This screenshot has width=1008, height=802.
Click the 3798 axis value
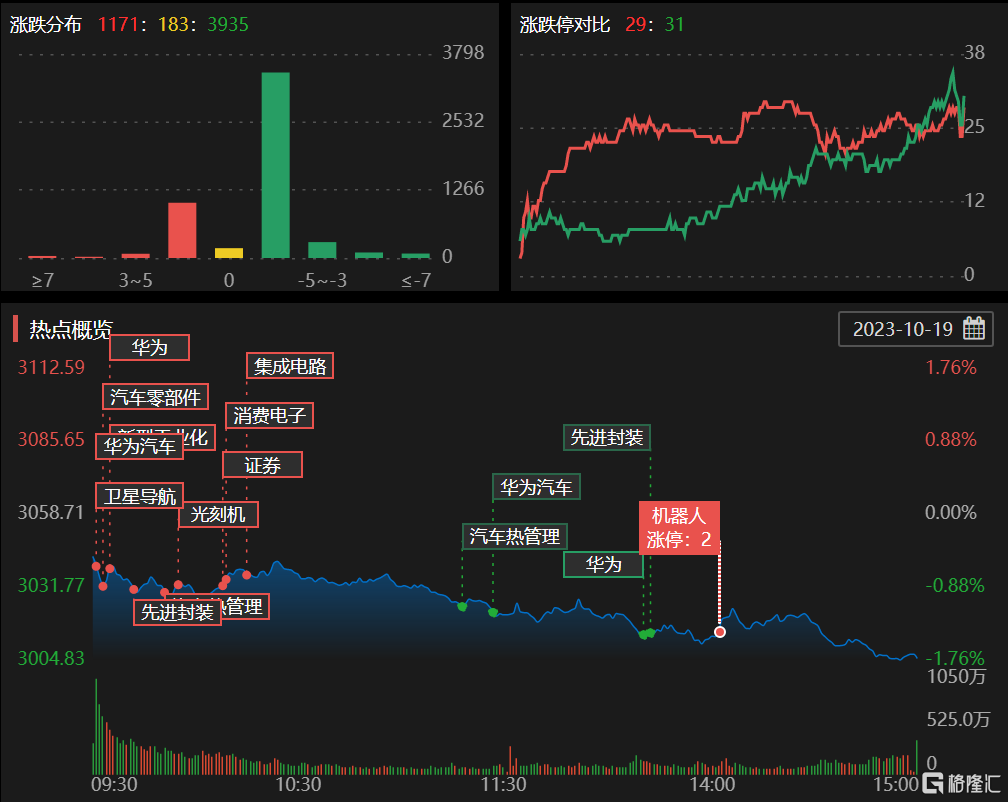[x=463, y=52]
